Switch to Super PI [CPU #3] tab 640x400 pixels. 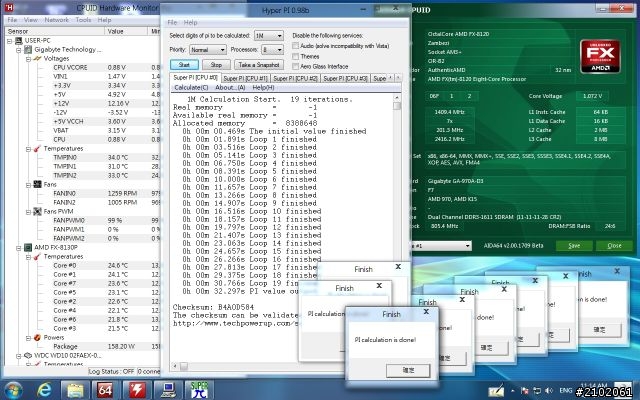click(x=345, y=78)
